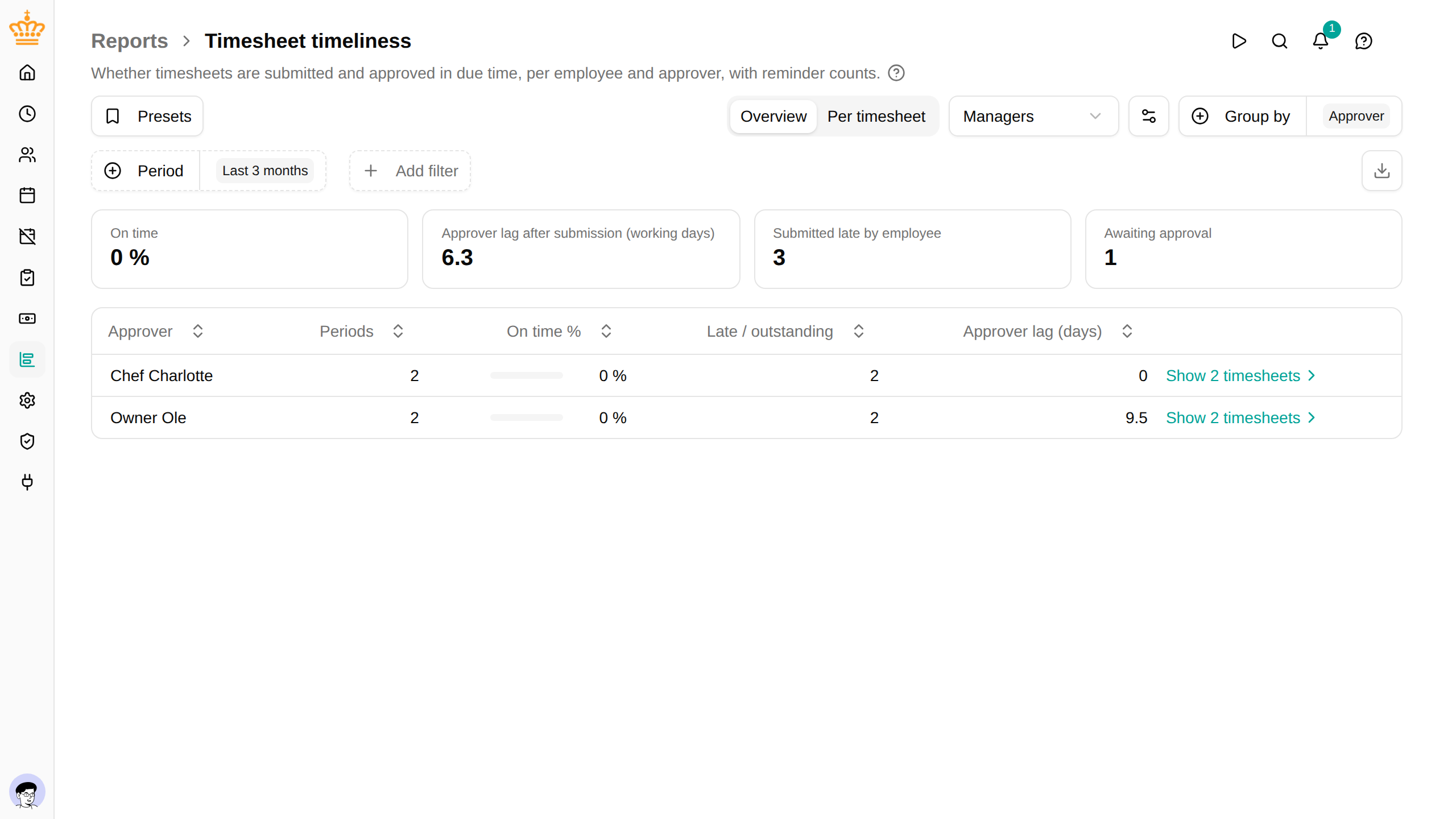Click Chef Charlotte's on-time progress bar
Viewport: 1456px width, 819px height.
pos(527,375)
